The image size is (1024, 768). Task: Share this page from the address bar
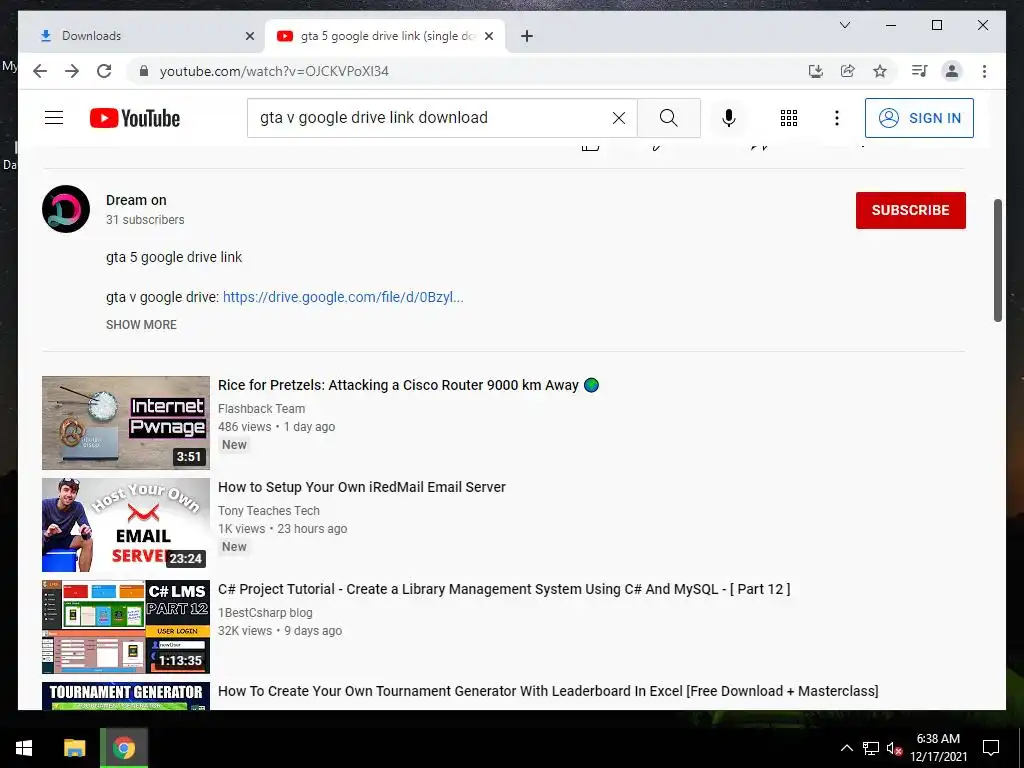[848, 71]
